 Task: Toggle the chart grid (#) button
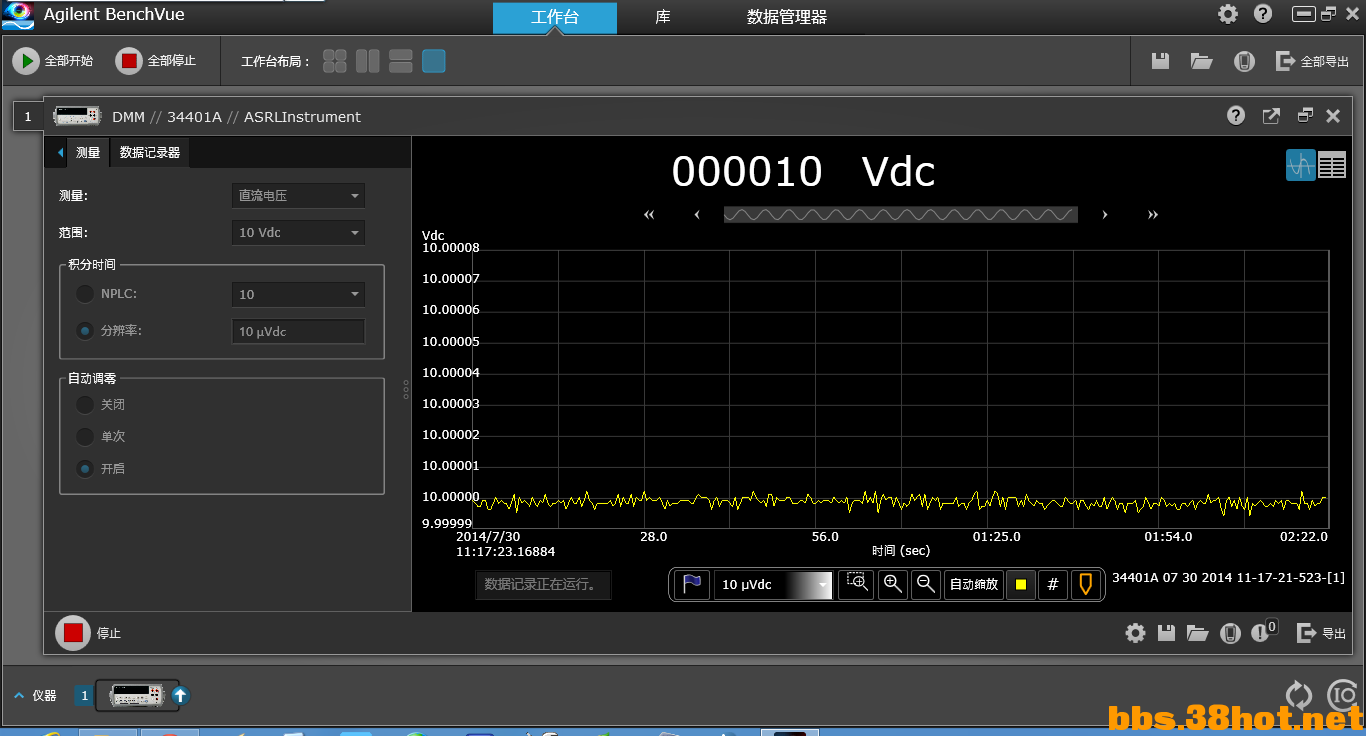(1053, 585)
